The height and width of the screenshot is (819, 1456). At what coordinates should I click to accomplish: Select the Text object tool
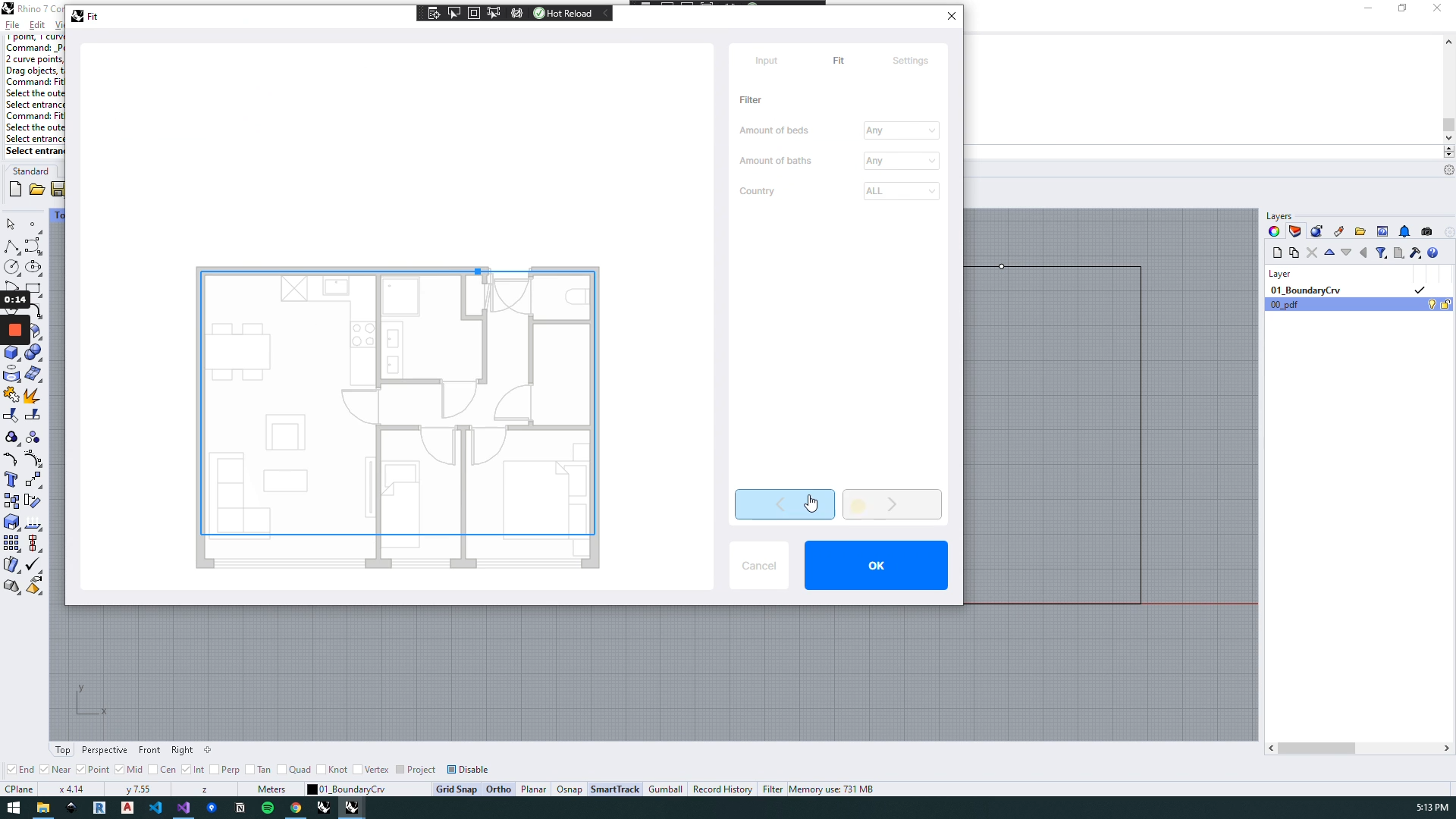point(11,480)
